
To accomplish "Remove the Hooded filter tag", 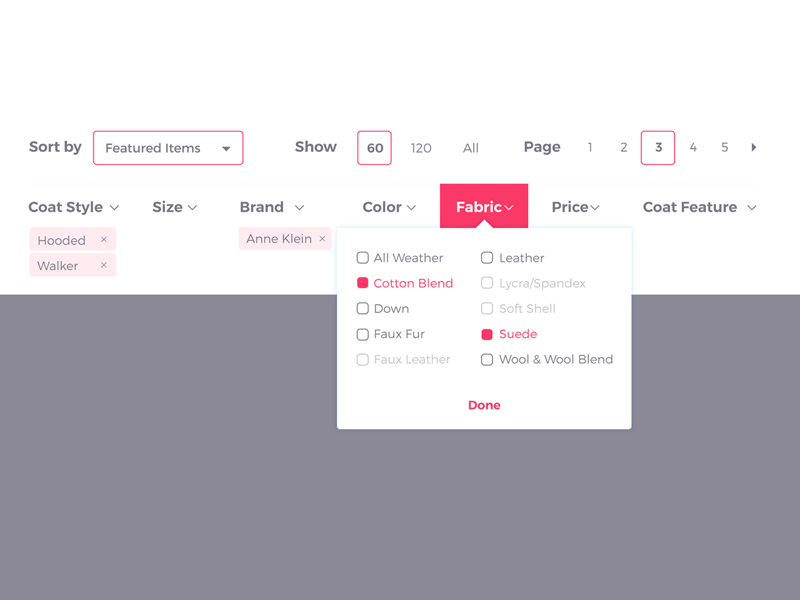I will point(104,240).
